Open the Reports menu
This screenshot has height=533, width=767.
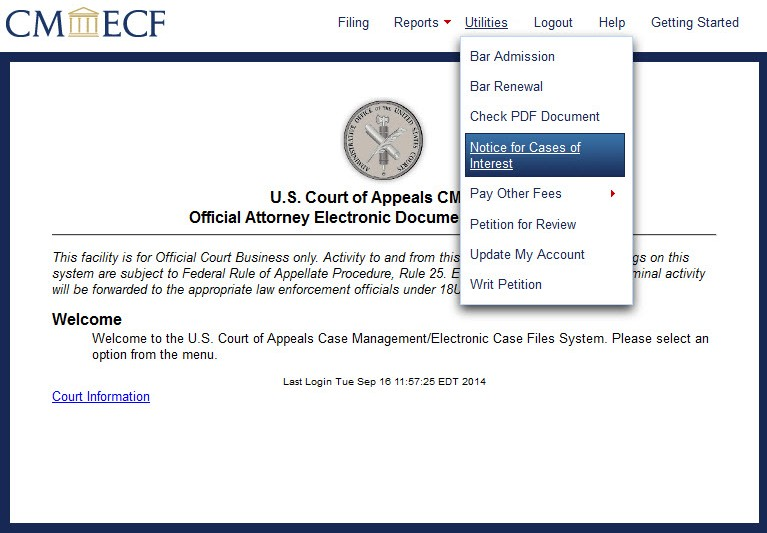(x=416, y=22)
